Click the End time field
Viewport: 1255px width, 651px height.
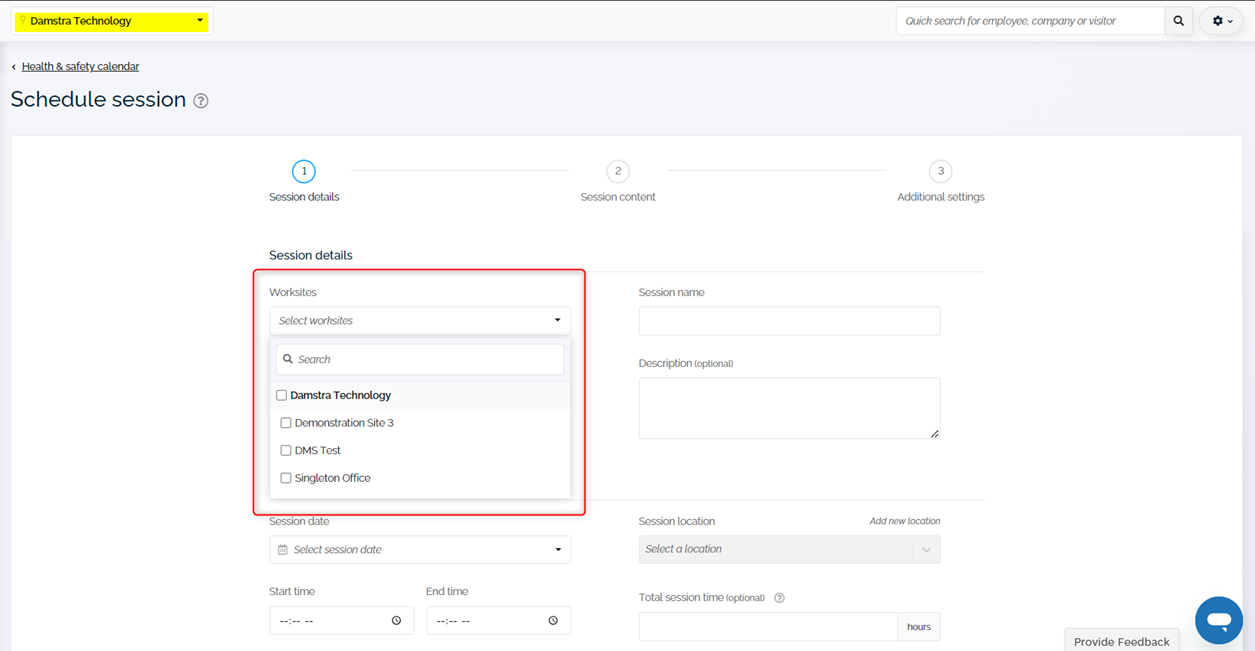pyautogui.click(x=498, y=621)
